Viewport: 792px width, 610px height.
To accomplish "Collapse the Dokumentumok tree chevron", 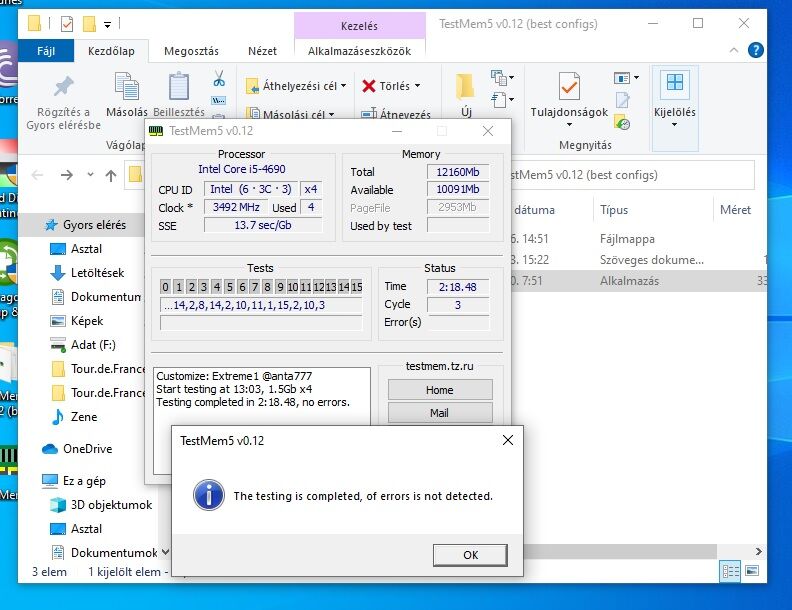I will (x=165, y=552).
